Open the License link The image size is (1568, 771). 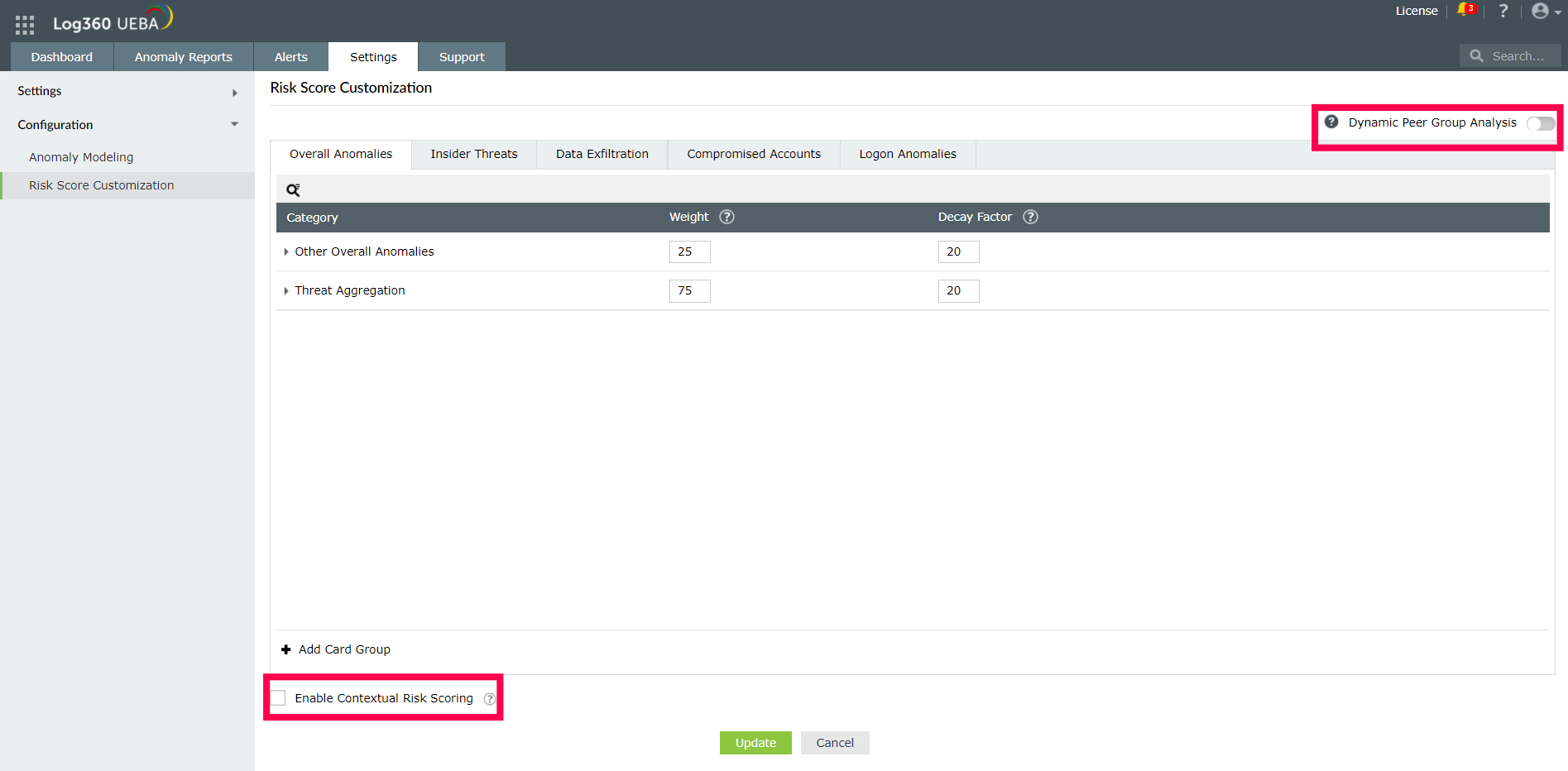(x=1417, y=11)
